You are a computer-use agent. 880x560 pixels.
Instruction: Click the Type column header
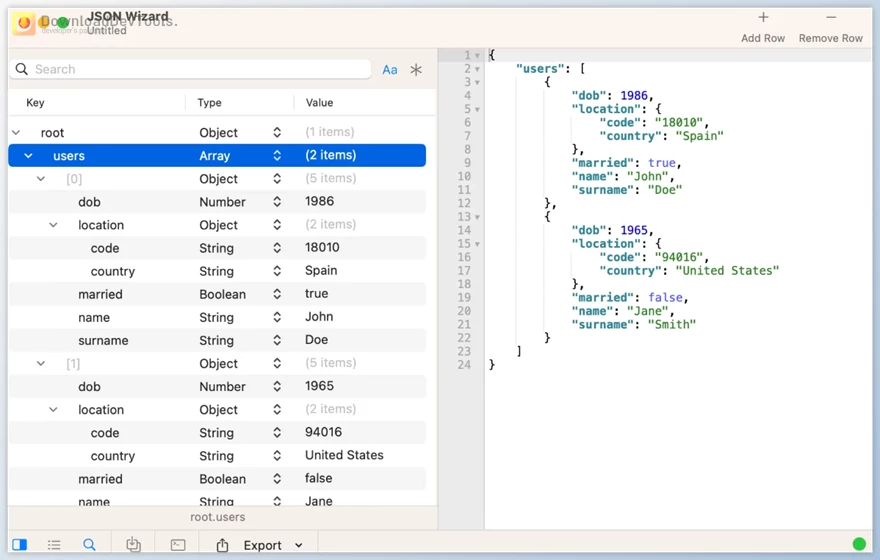coord(209,103)
